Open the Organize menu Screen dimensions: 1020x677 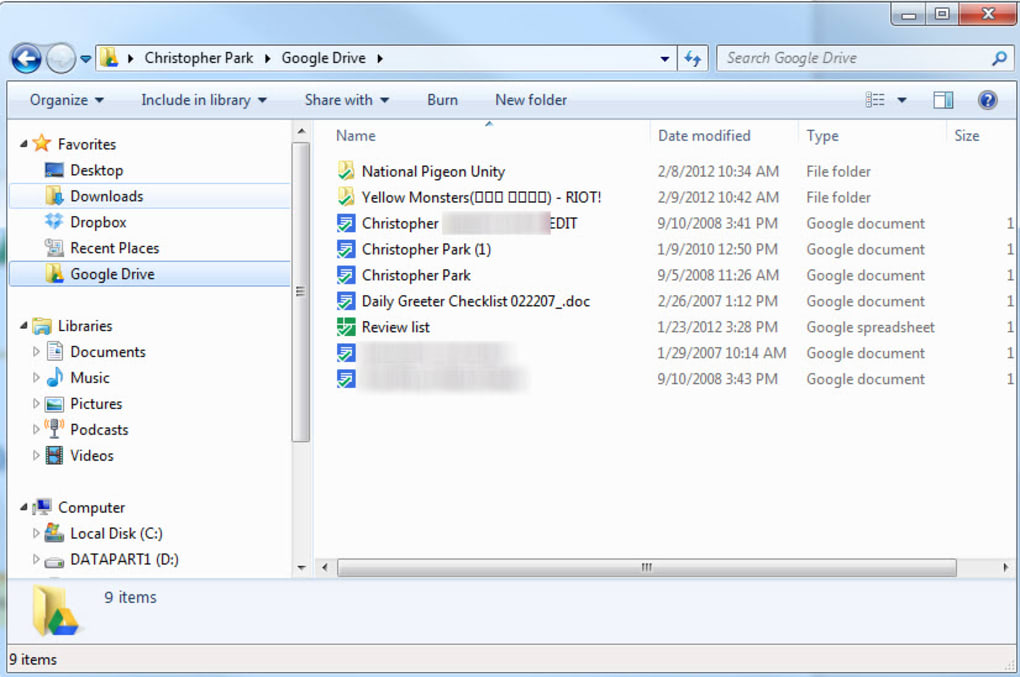pyautogui.click(x=64, y=99)
